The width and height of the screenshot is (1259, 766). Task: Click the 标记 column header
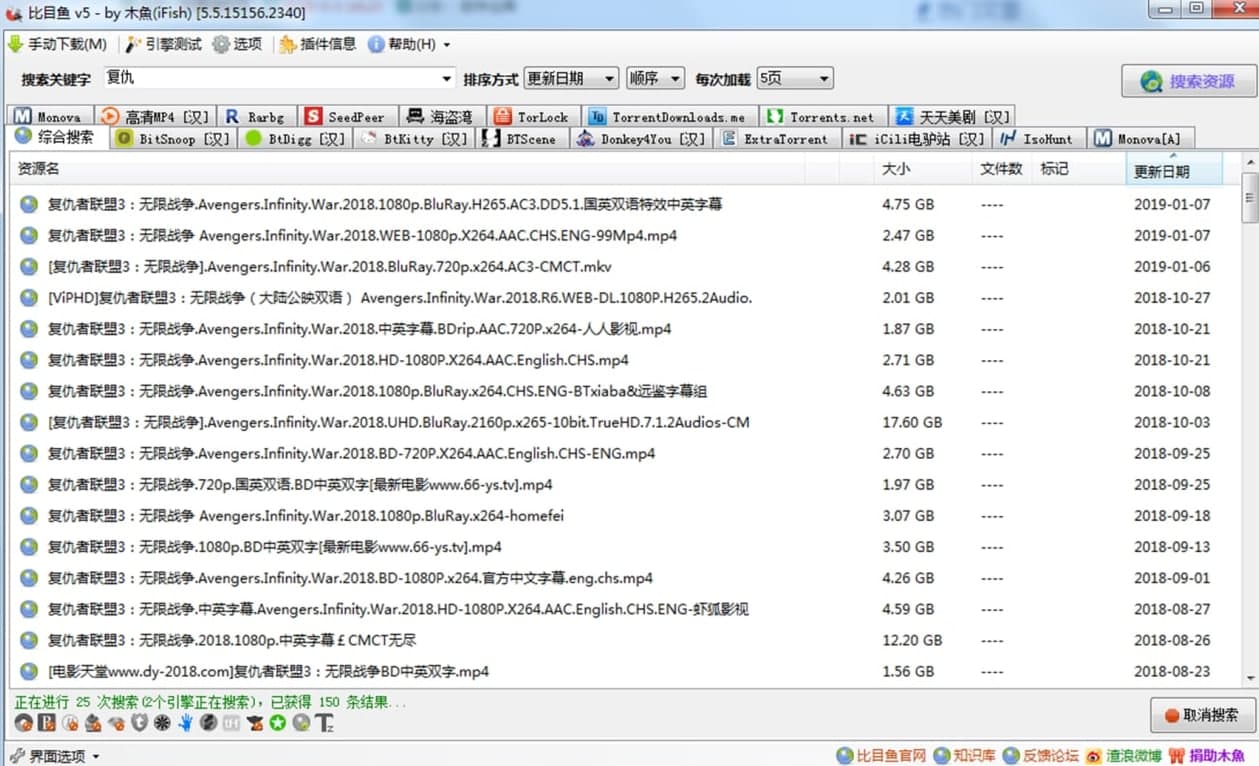(1078, 169)
